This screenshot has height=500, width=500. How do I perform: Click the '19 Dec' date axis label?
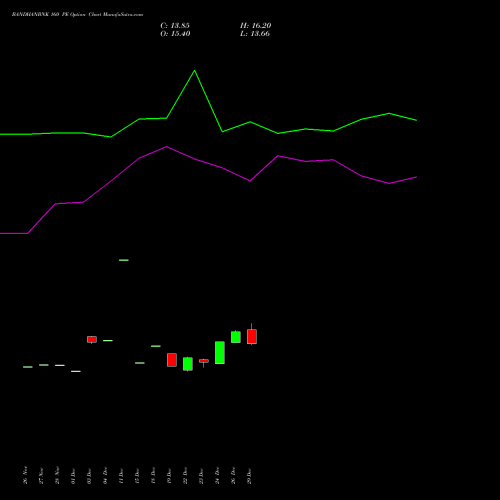pos(170,476)
